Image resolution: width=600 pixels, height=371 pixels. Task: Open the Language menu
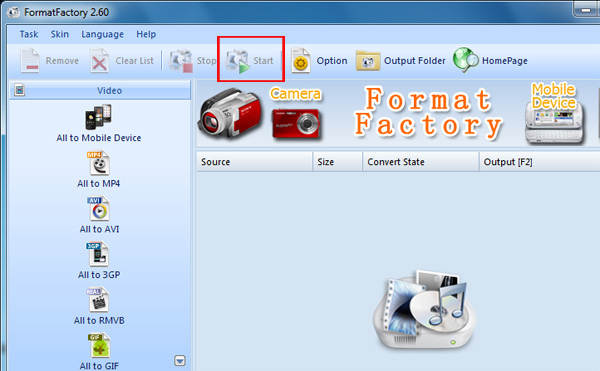tap(102, 34)
